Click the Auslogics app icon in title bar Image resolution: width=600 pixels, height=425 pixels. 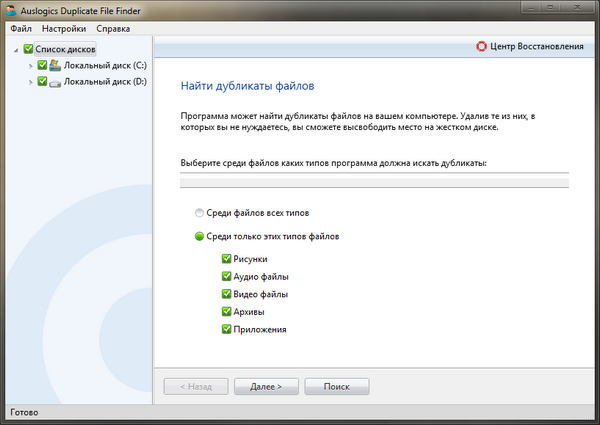(12, 11)
